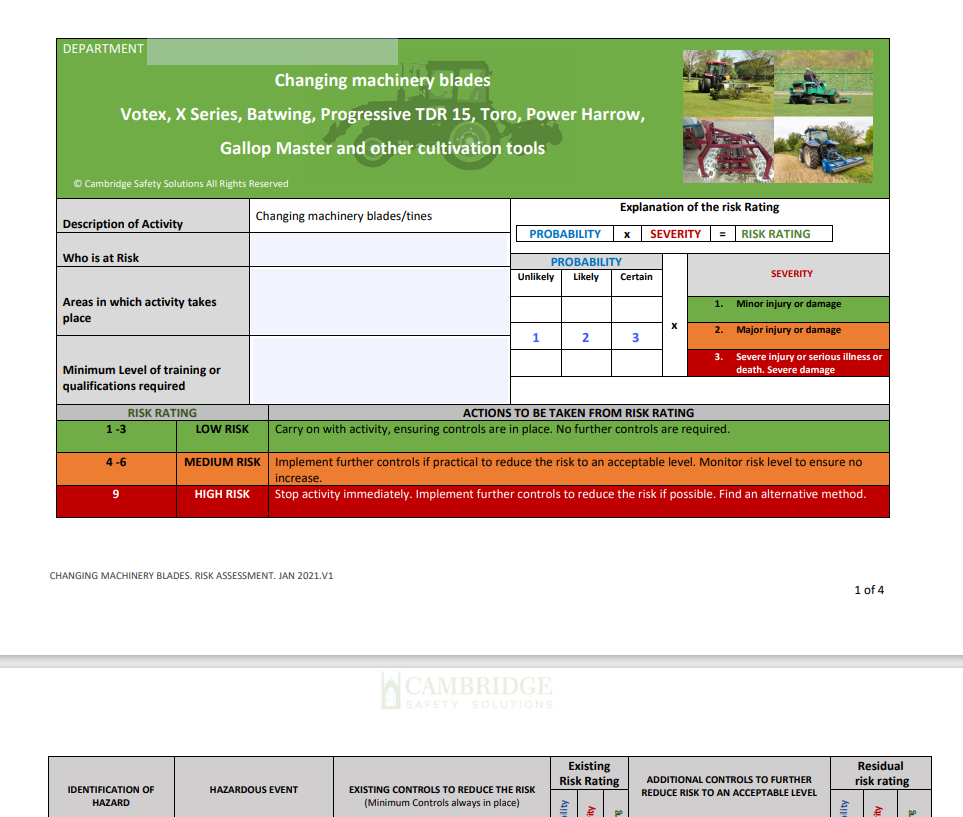
Task: Select probability value 1 under Unlikely
Action: tap(535, 337)
